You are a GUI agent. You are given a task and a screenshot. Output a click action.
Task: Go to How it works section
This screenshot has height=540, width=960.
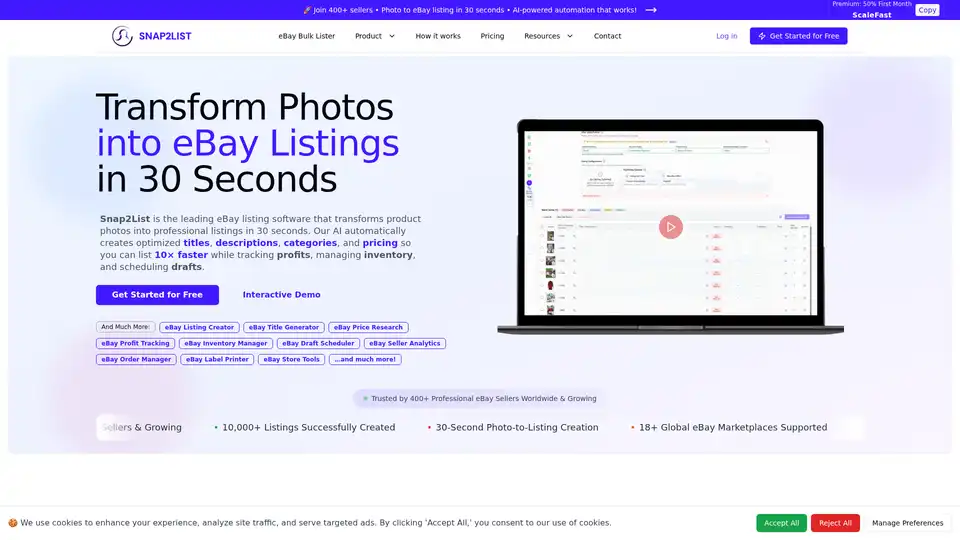[x=438, y=36]
